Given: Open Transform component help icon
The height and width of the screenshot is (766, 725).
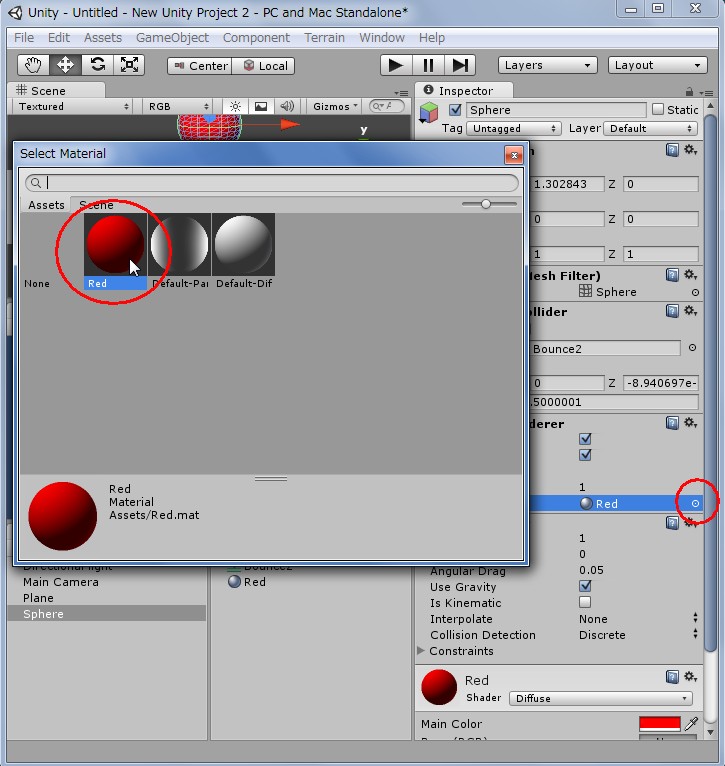Looking at the screenshot, I should coord(673,150).
